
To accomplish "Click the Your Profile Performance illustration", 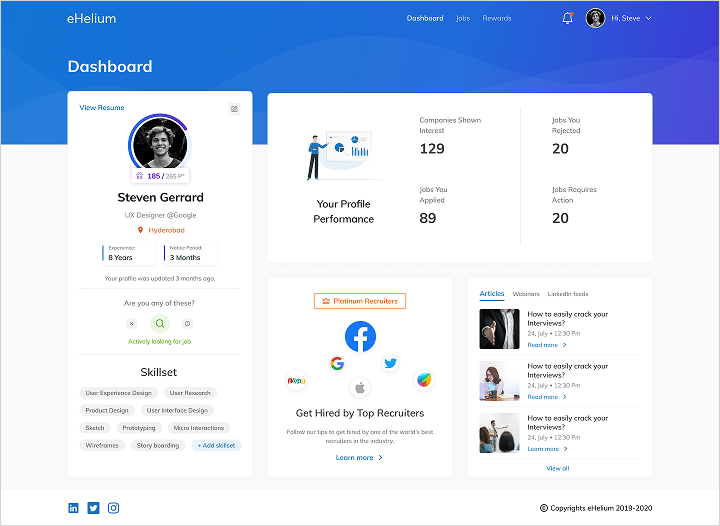I will [343, 156].
